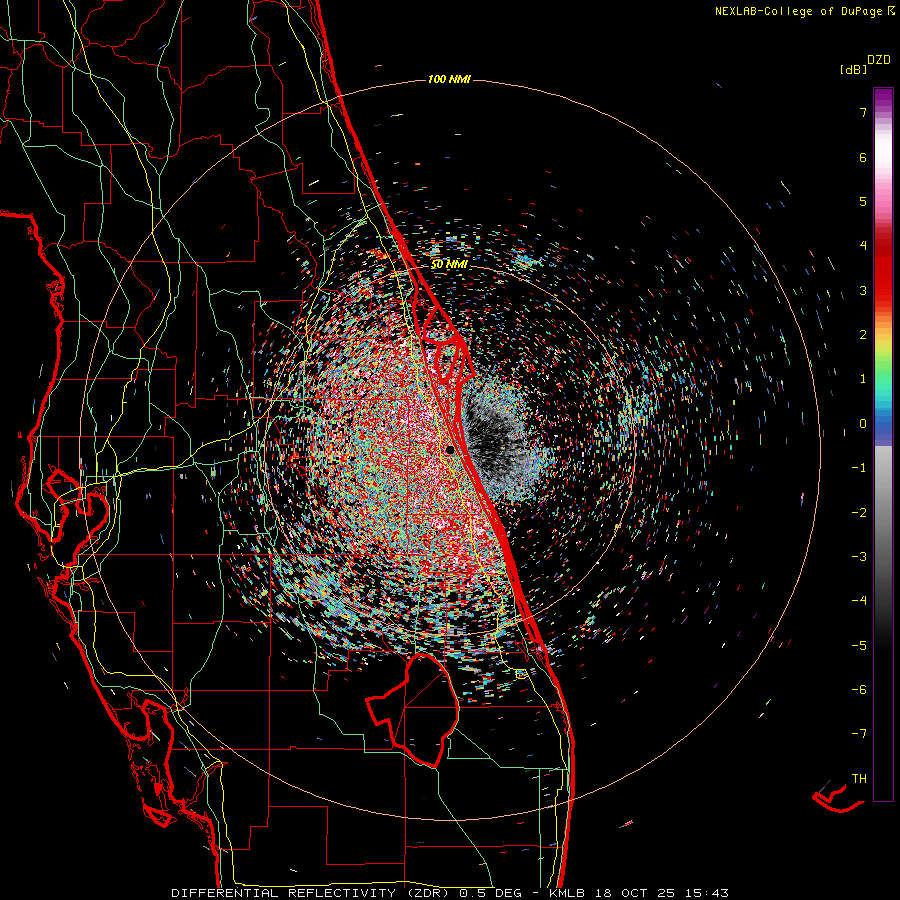Click the -7 value on color scale

[859, 734]
